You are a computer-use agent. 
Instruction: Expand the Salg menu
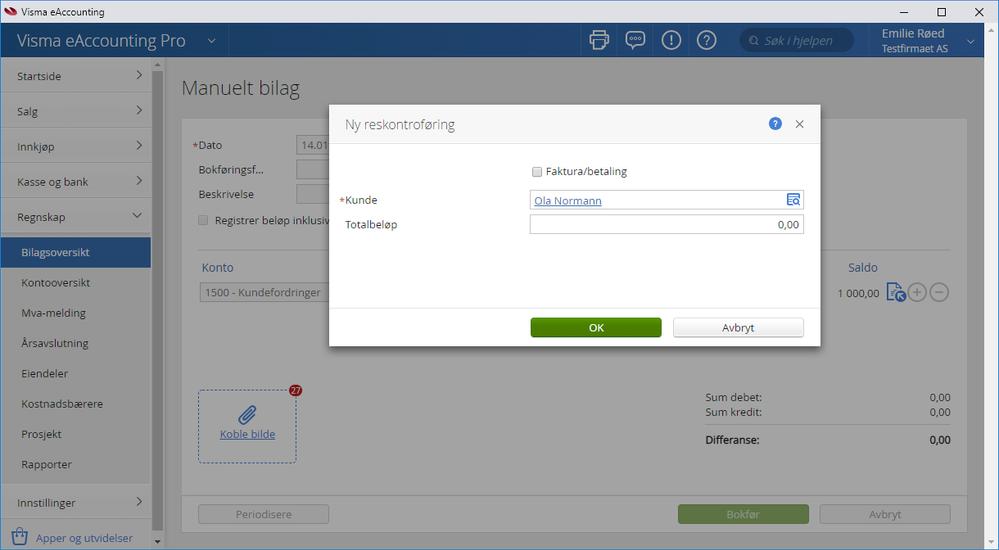point(76,111)
